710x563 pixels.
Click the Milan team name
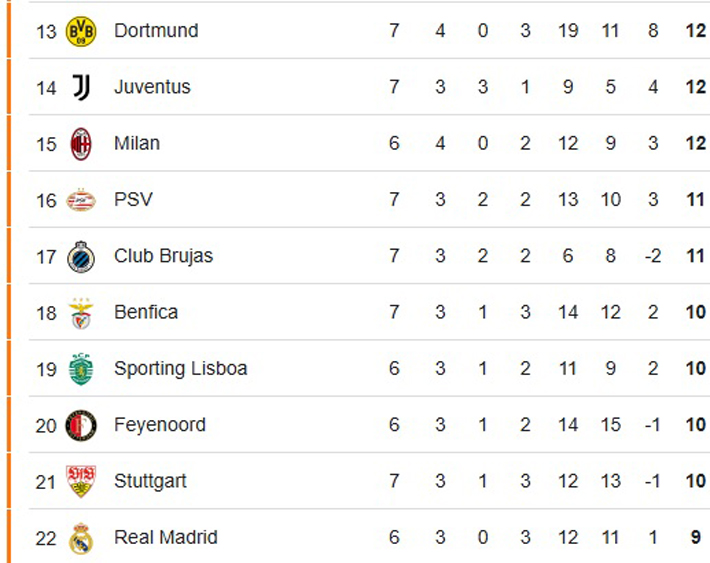pos(137,144)
